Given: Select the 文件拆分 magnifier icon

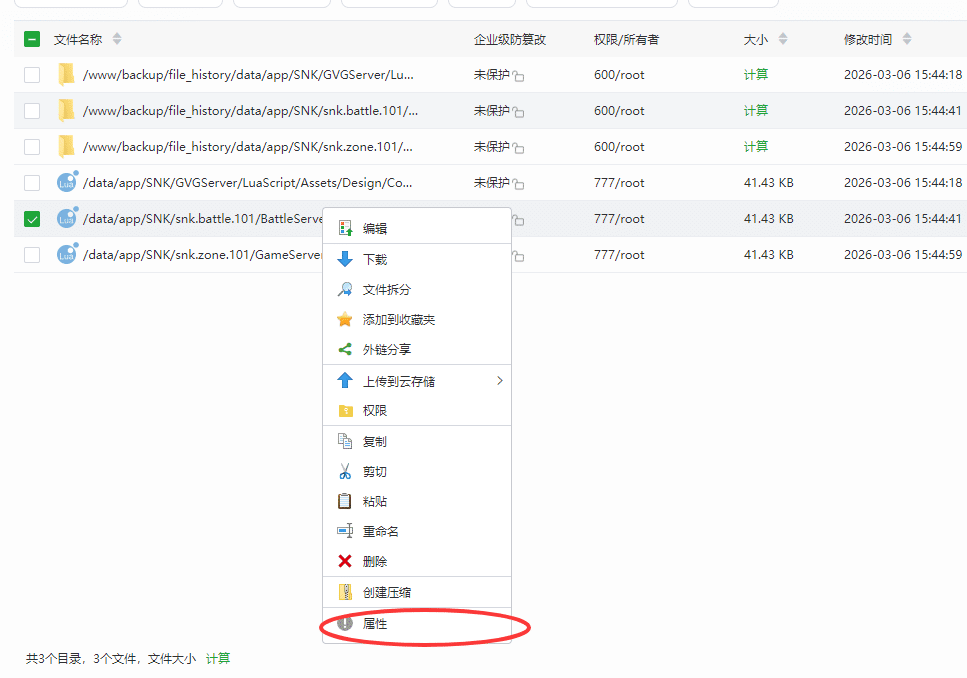Looking at the screenshot, I should pos(344,288).
